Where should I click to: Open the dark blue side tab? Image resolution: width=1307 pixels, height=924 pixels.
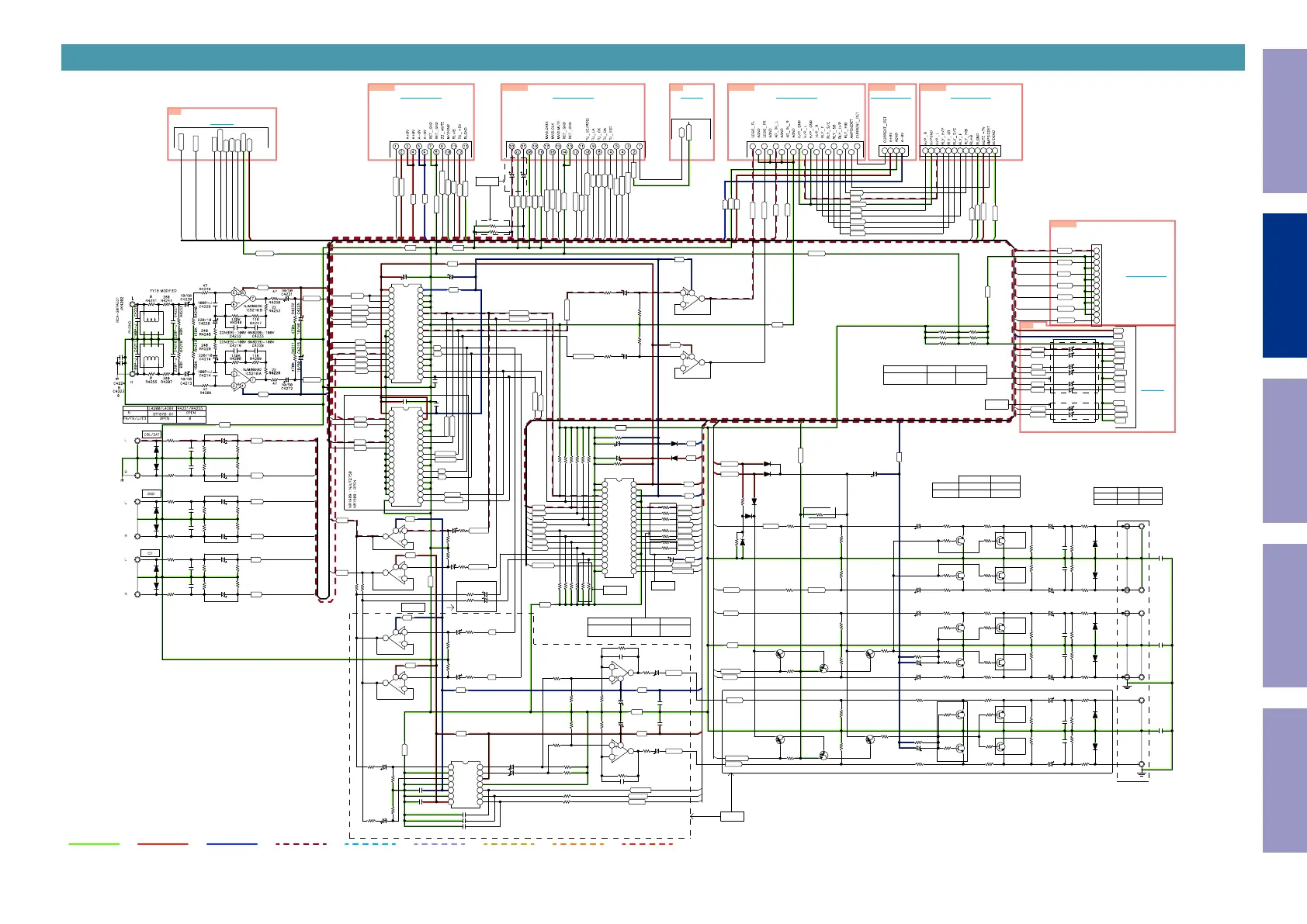coord(1284,286)
